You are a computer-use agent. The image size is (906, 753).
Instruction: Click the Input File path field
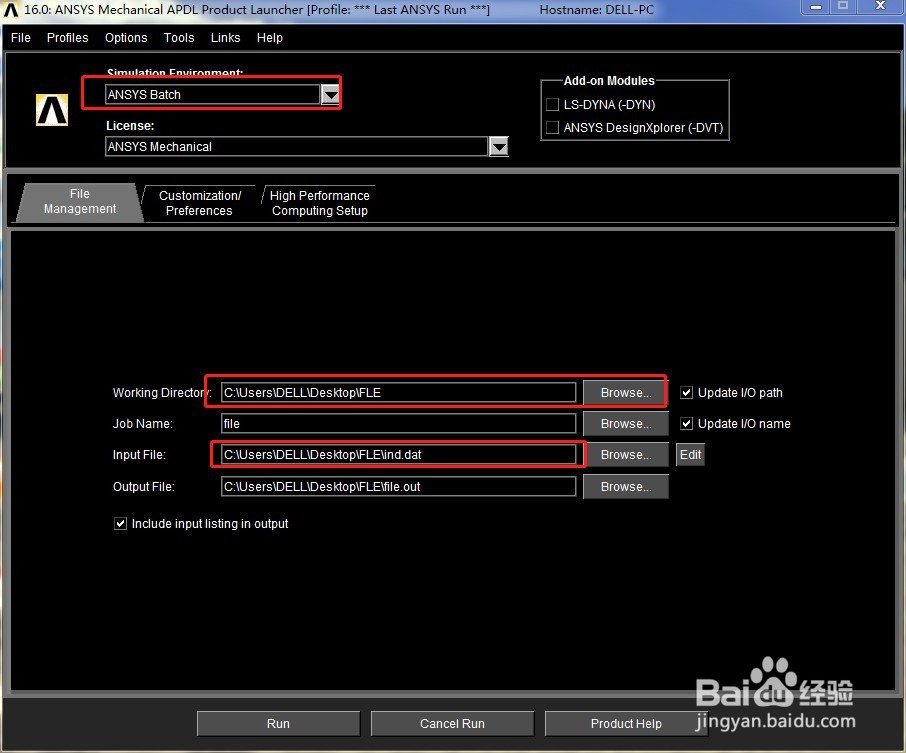point(399,455)
